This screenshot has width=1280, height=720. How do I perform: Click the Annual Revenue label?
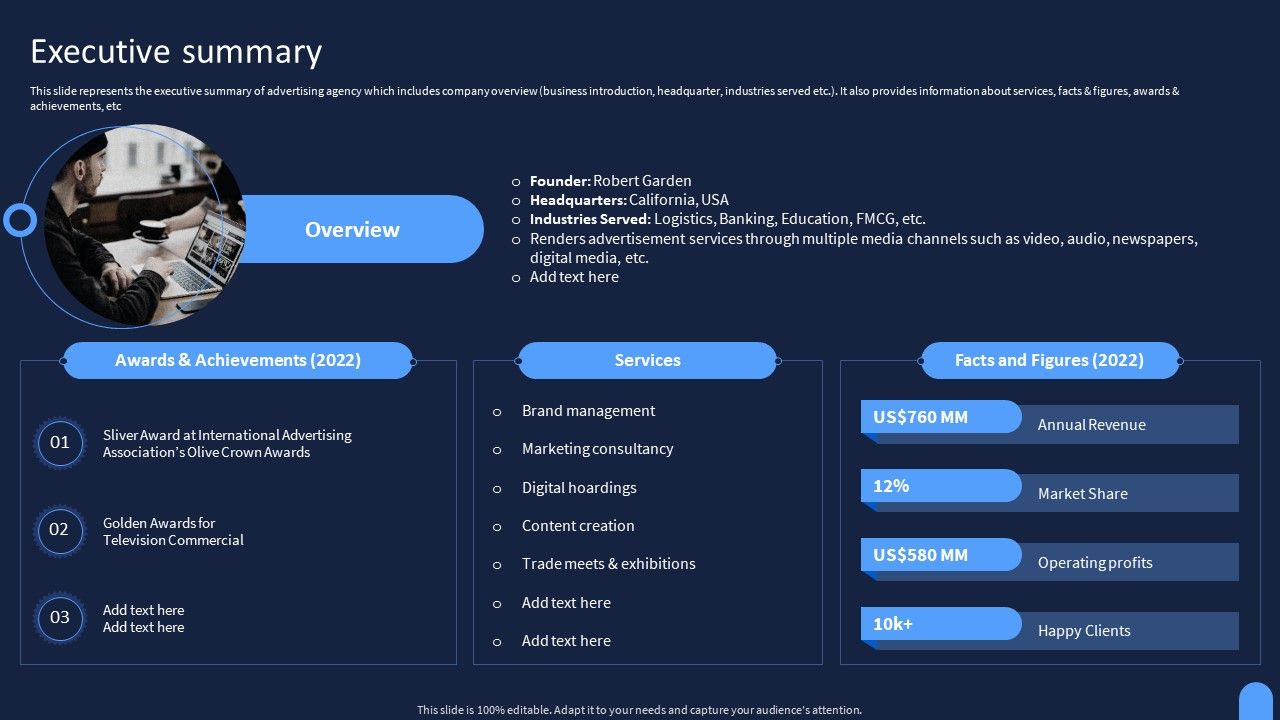coord(1092,425)
